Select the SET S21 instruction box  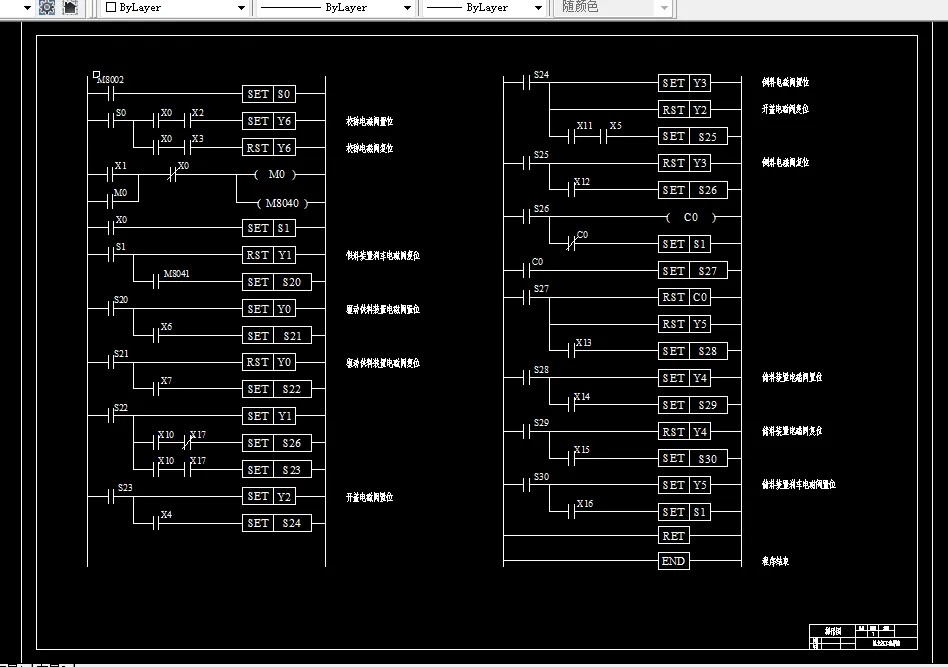(277, 336)
